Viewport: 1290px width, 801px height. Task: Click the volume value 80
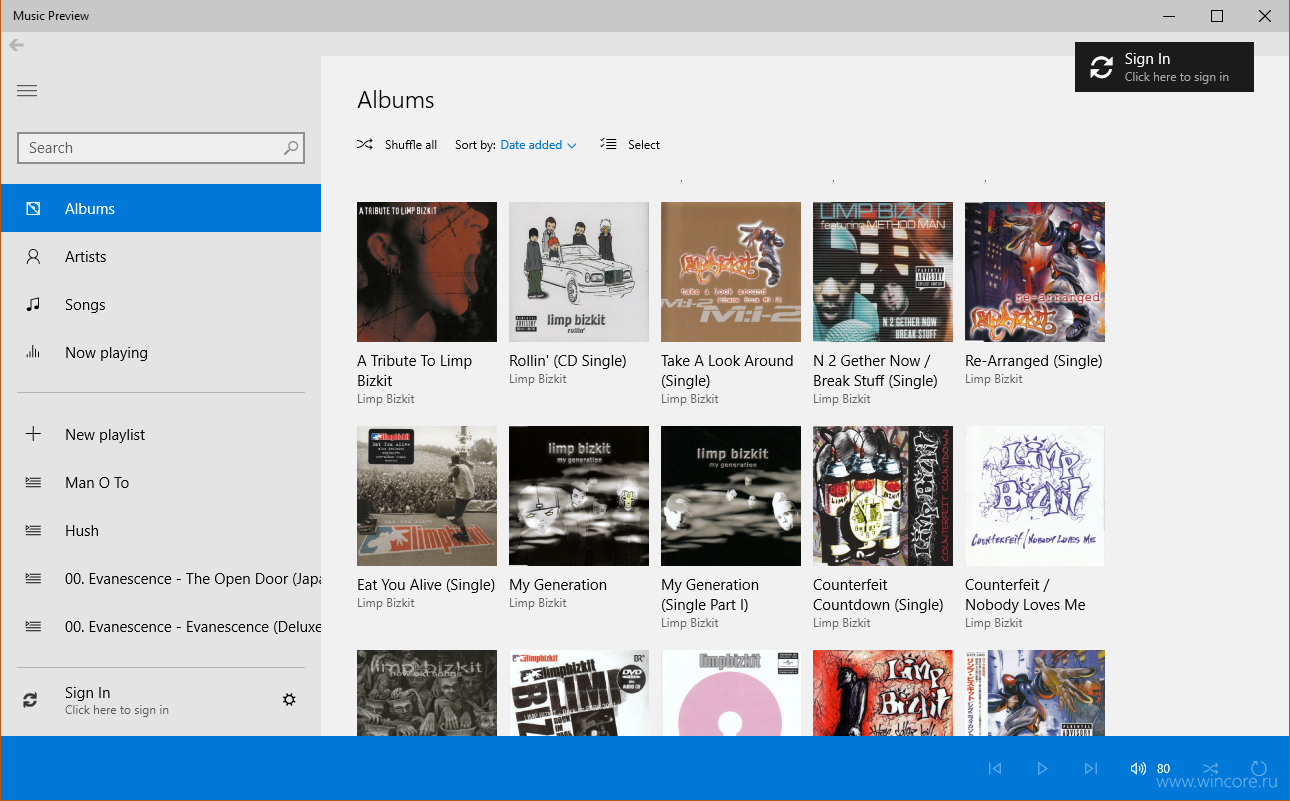1163,769
